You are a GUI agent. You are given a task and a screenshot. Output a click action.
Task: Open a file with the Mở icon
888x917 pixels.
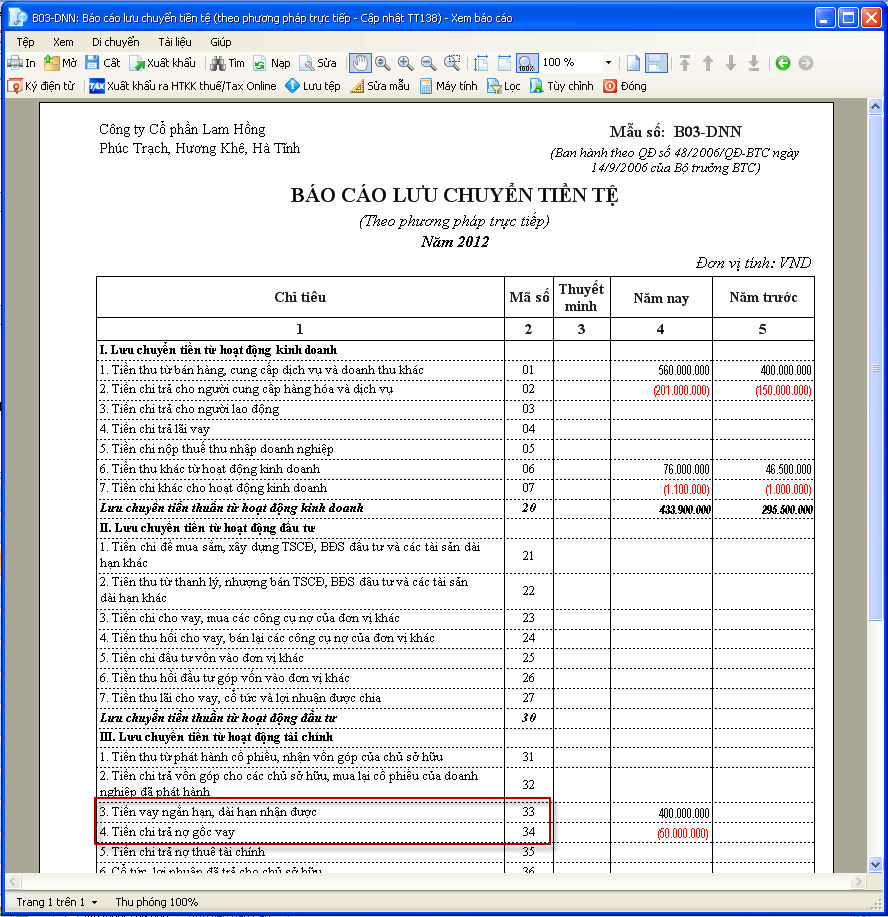coord(51,63)
